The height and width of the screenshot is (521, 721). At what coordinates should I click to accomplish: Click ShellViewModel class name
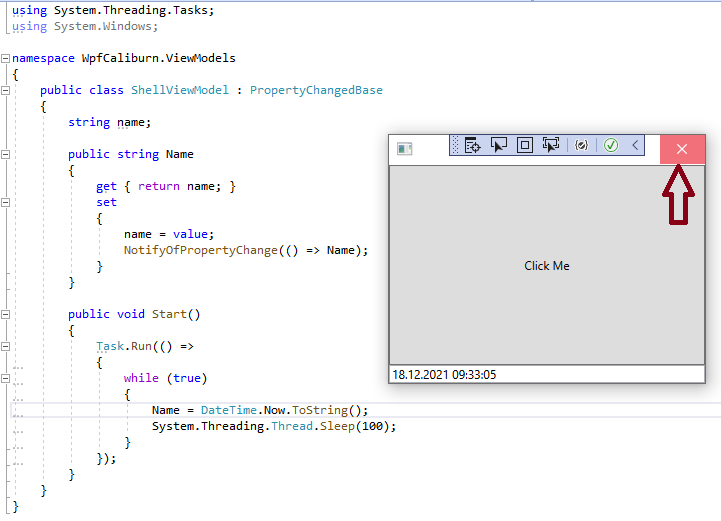pyautogui.click(x=180, y=90)
